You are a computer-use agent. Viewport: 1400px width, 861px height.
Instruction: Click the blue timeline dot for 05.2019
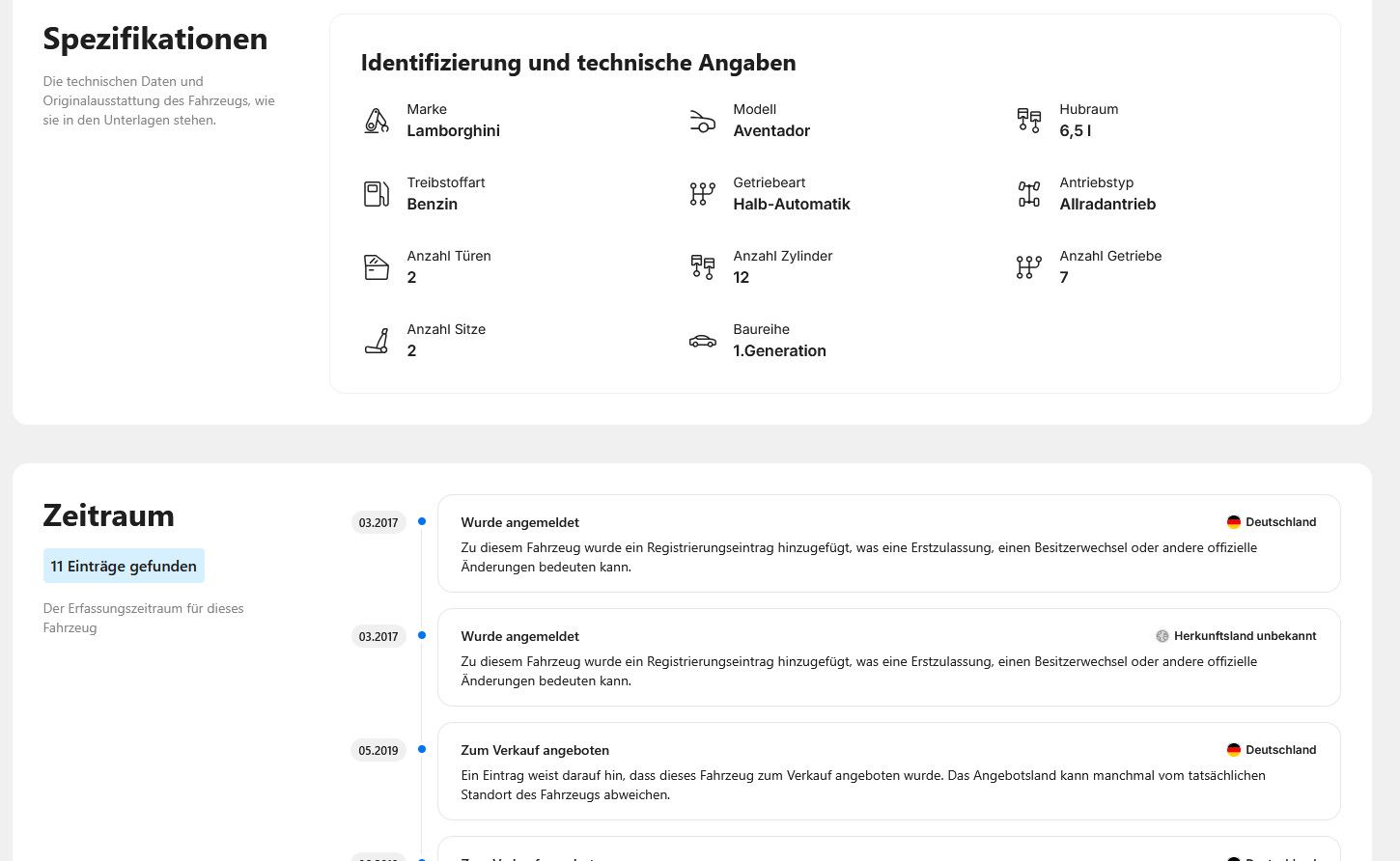click(x=422, y=749)
